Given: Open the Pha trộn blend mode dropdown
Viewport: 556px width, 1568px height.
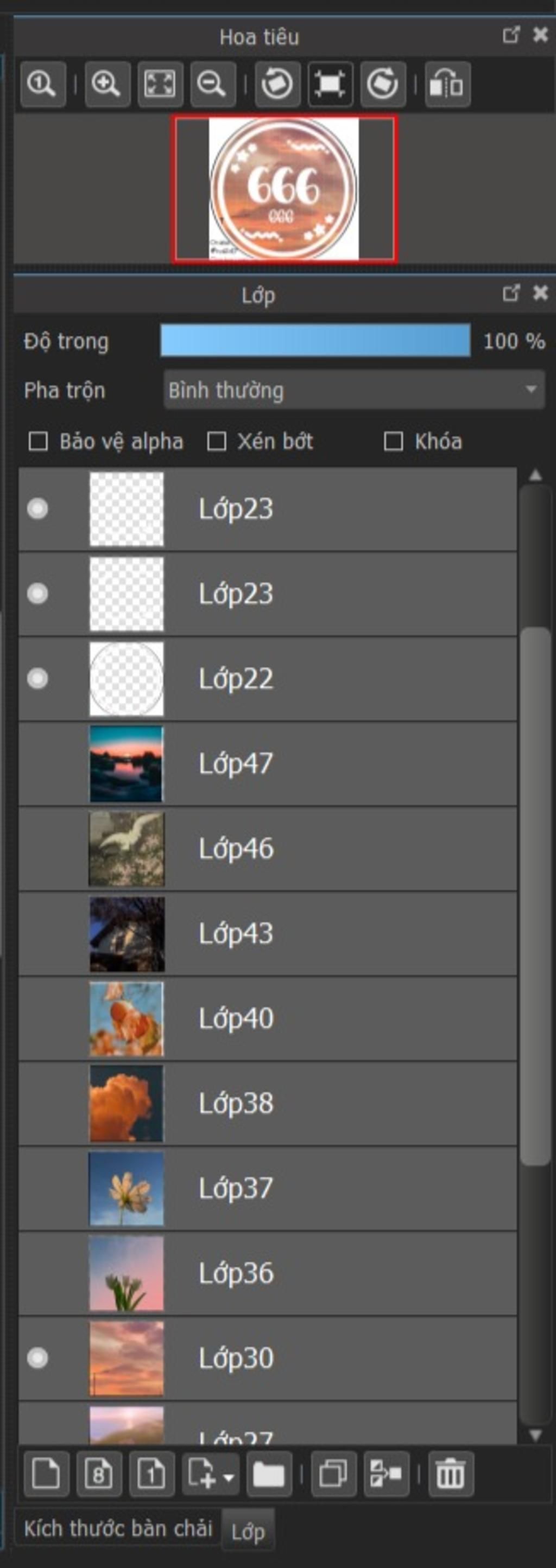Looking at the screenshot, I should pyautogui.click(x=353, y=390).
